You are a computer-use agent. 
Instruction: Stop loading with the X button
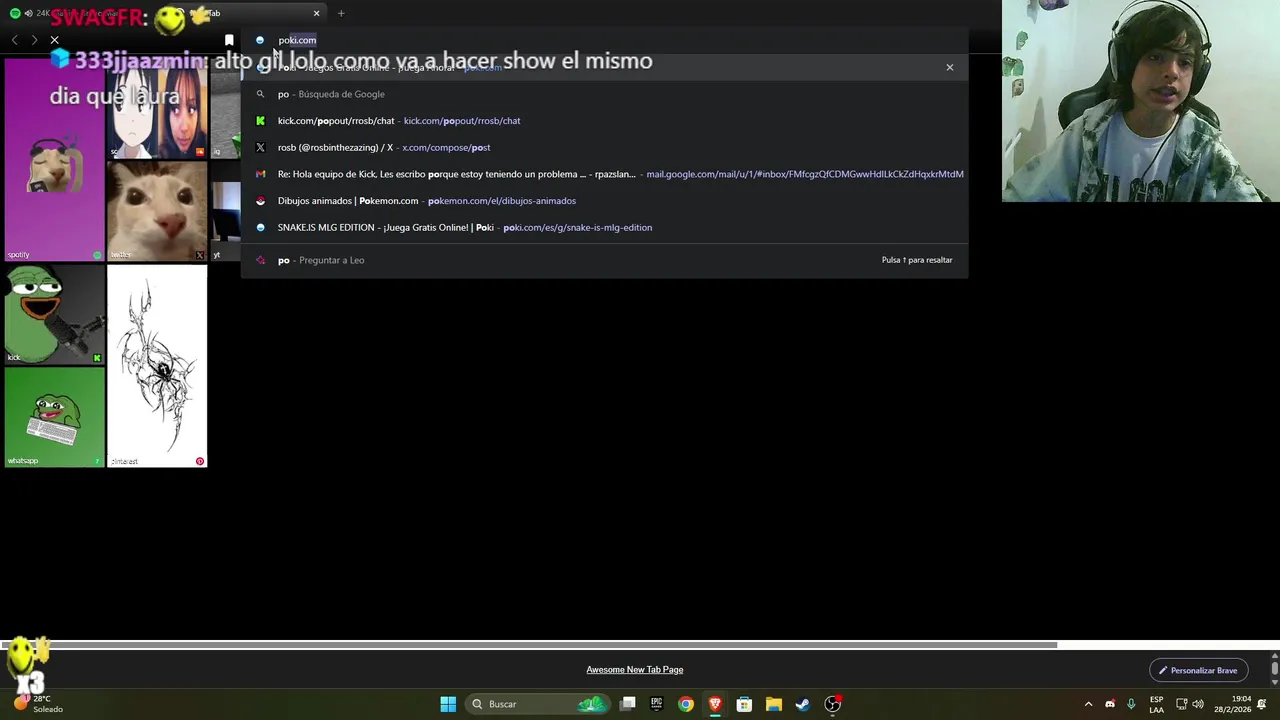coord(54,40)
